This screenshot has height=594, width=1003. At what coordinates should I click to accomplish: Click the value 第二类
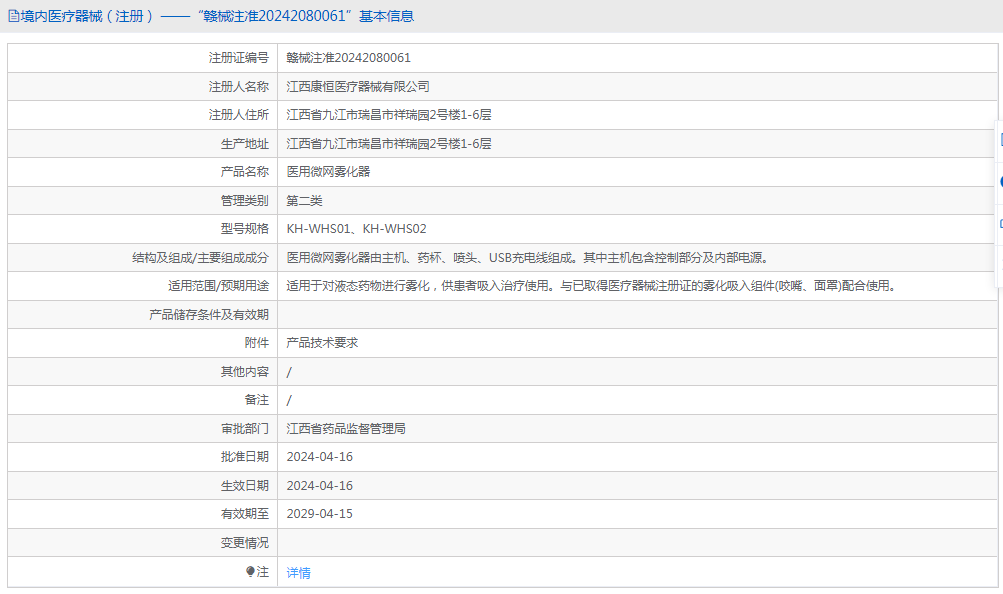coord(304,201)
